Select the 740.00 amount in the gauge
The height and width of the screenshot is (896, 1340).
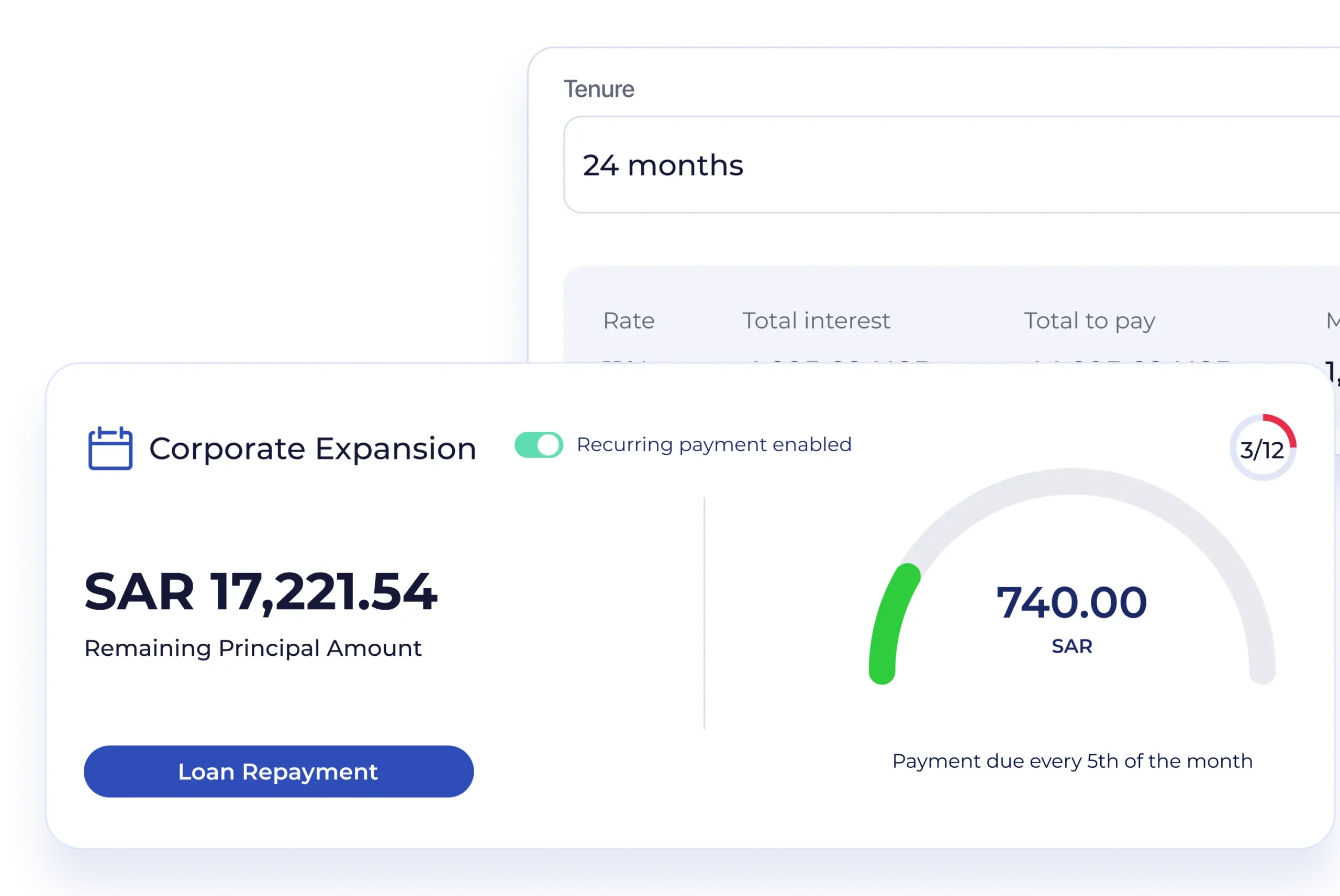(1071, 602)
